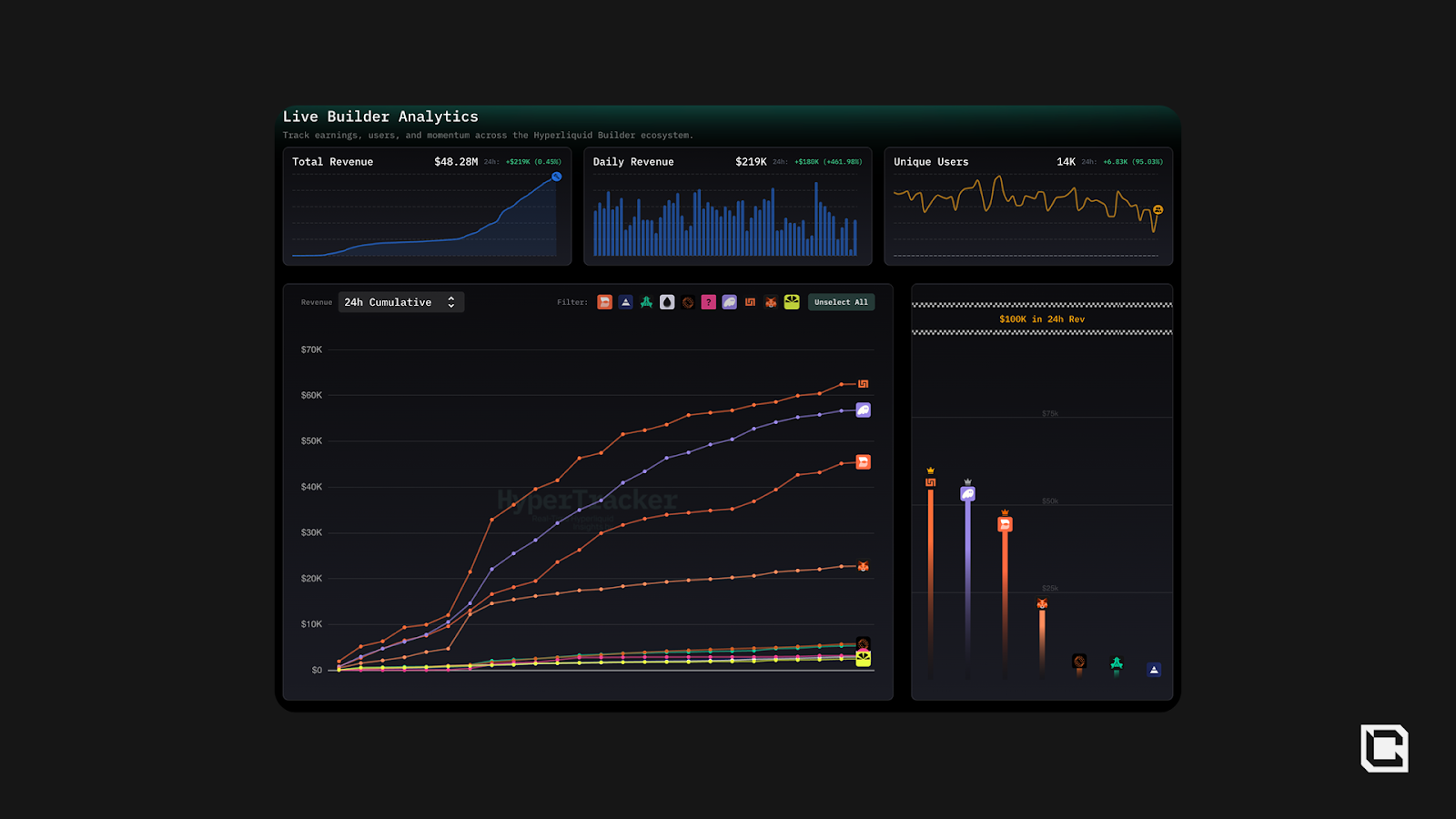Open the Total Revenue card
Screen dimensions: 1456x819
[x=427, y=207]
